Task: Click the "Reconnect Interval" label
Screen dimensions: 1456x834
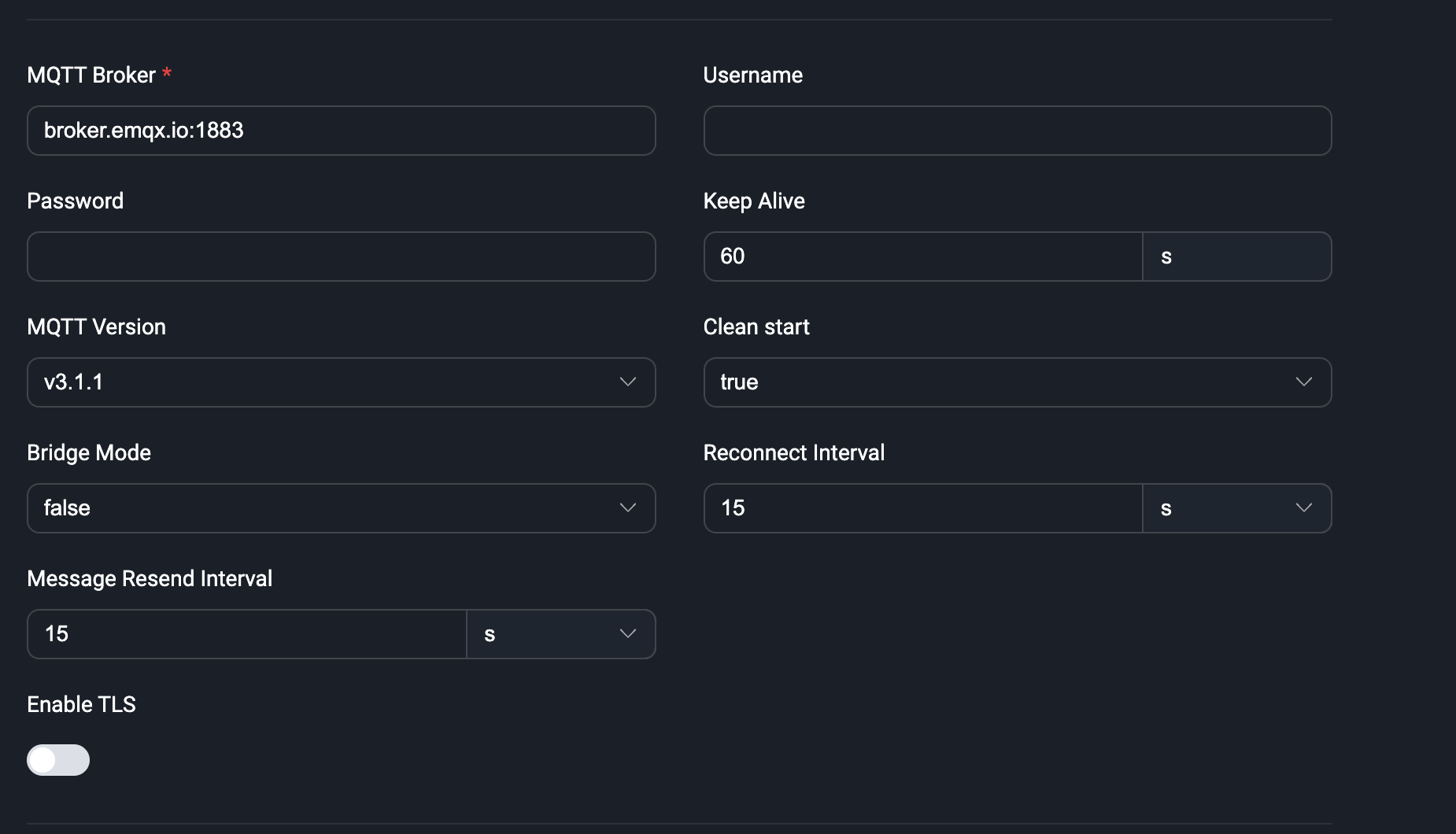Action: (x=793, y=453)
